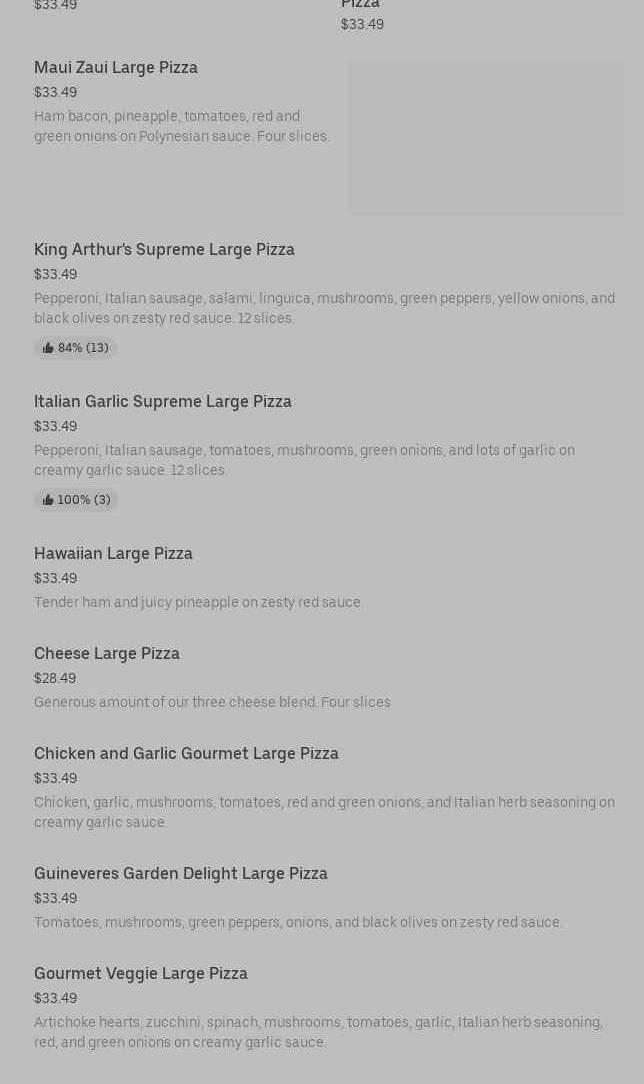Image resolution: width=644 pixels, height=1084 pixels.
Task: Select the Cheese Large Pizza title
Action: click(x=107, y=654)
